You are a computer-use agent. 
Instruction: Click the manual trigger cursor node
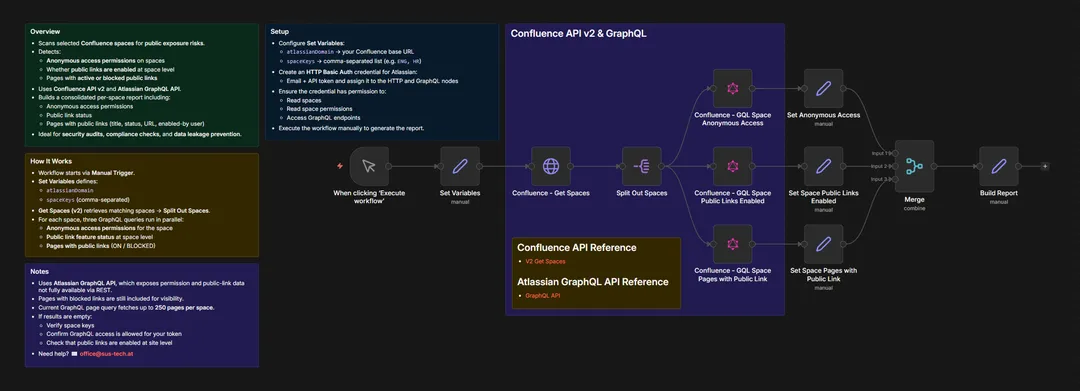pyautogui.click(x=369, y=166)
